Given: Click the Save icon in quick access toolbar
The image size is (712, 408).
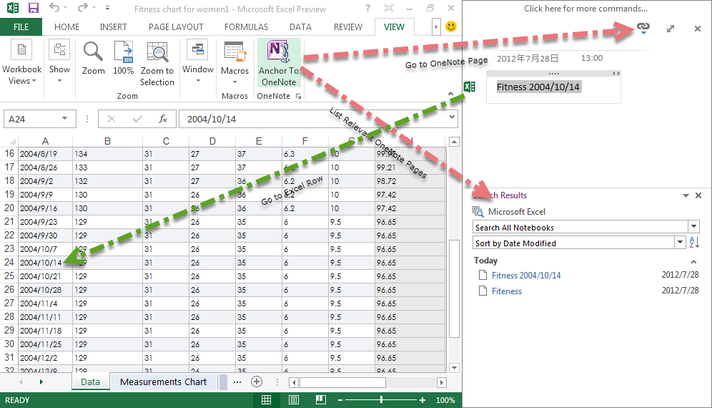Looking at the screenshot, I should click(x=33, y=8).
